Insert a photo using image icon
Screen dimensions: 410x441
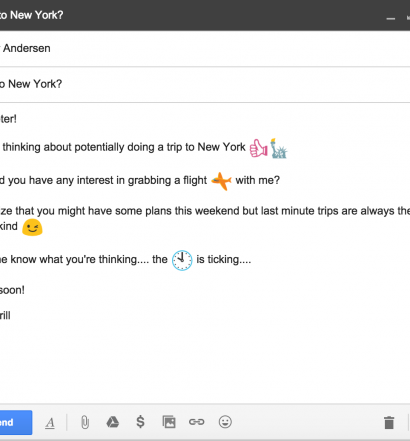pos(169,422)
